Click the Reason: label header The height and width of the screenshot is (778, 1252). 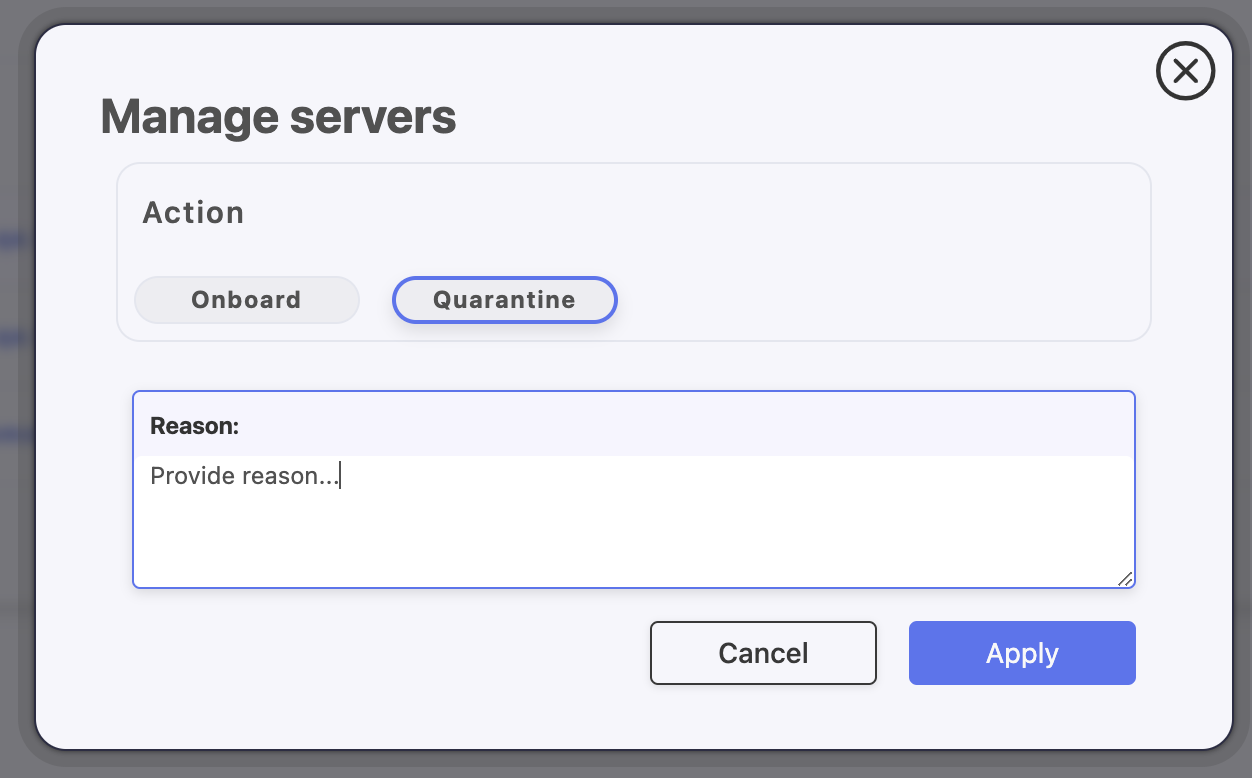coord(195,426)
